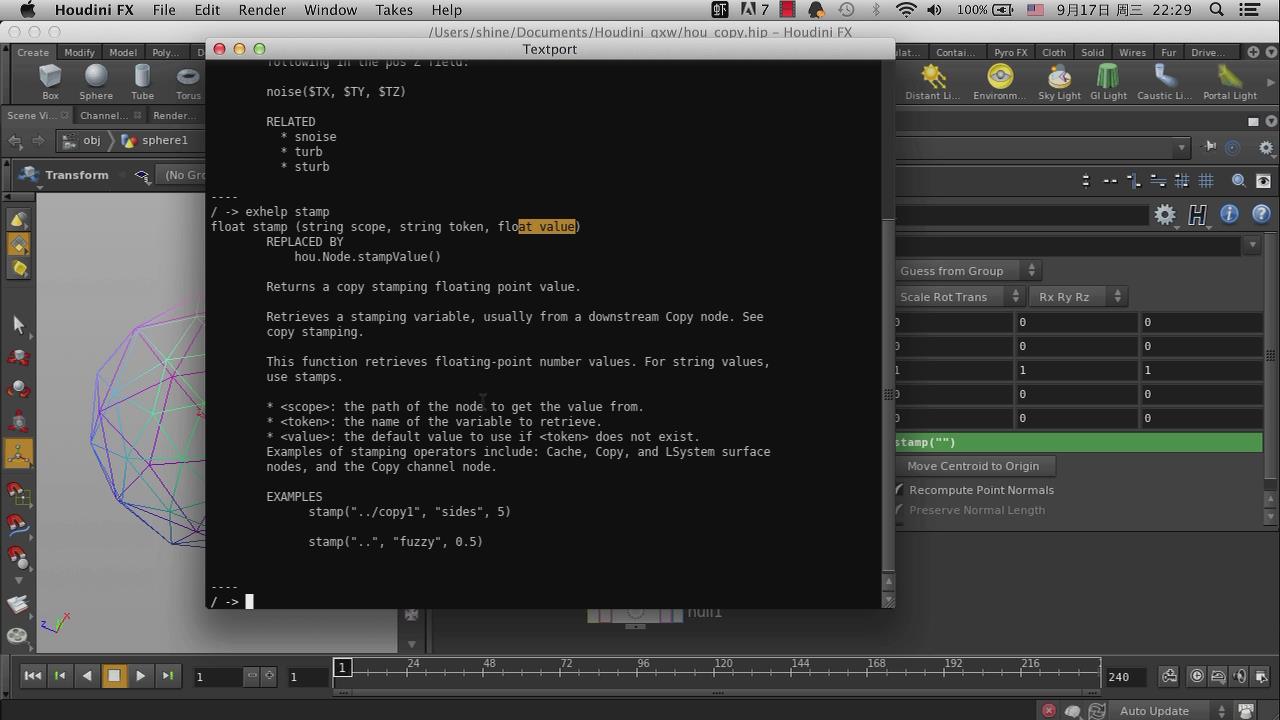
Task: Open the Houdini presets H menu
Action: point(1198,214)
